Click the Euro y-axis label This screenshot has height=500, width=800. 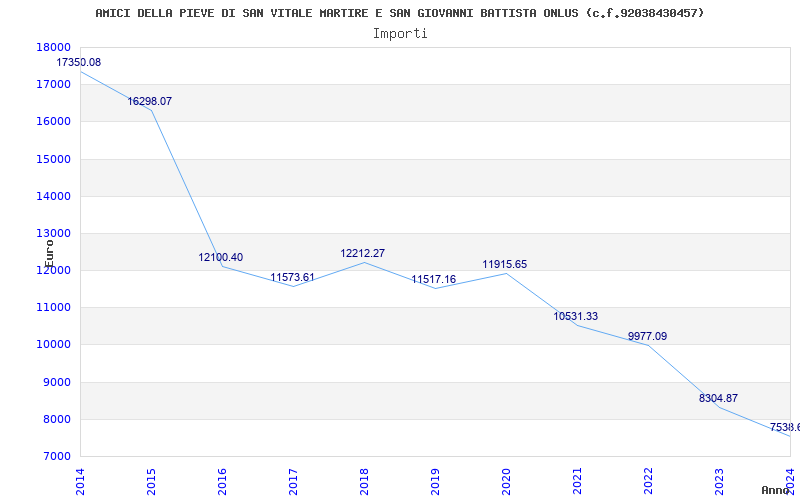(49, 254)
